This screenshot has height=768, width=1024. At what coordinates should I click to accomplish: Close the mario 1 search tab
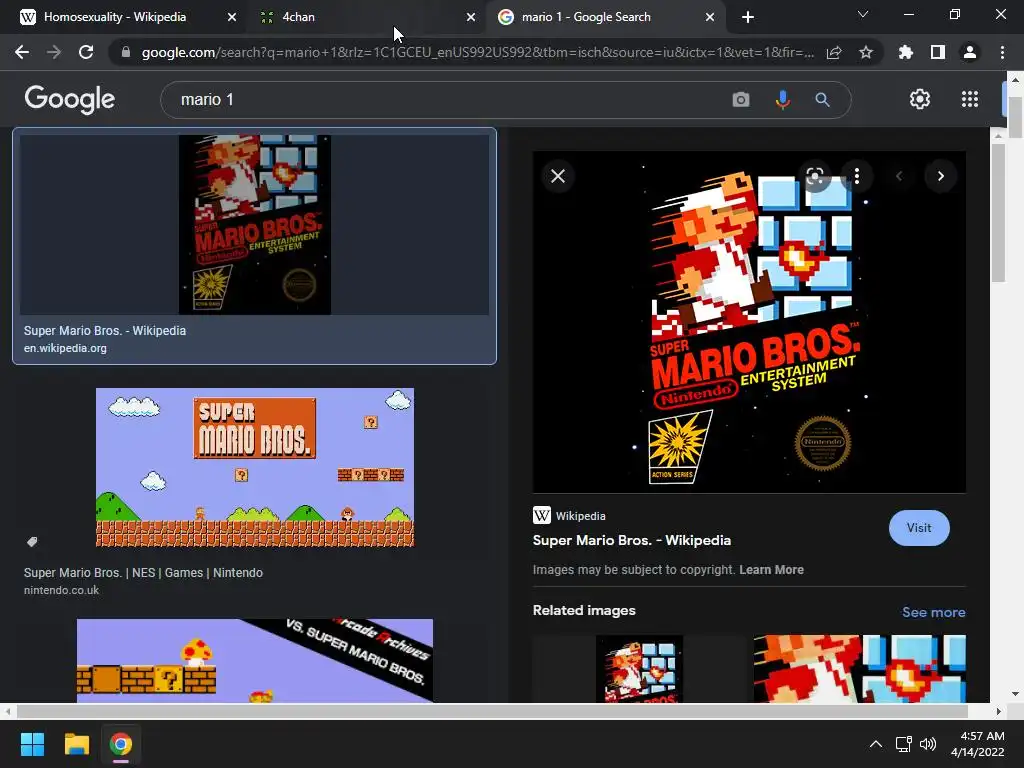[710, 17]
